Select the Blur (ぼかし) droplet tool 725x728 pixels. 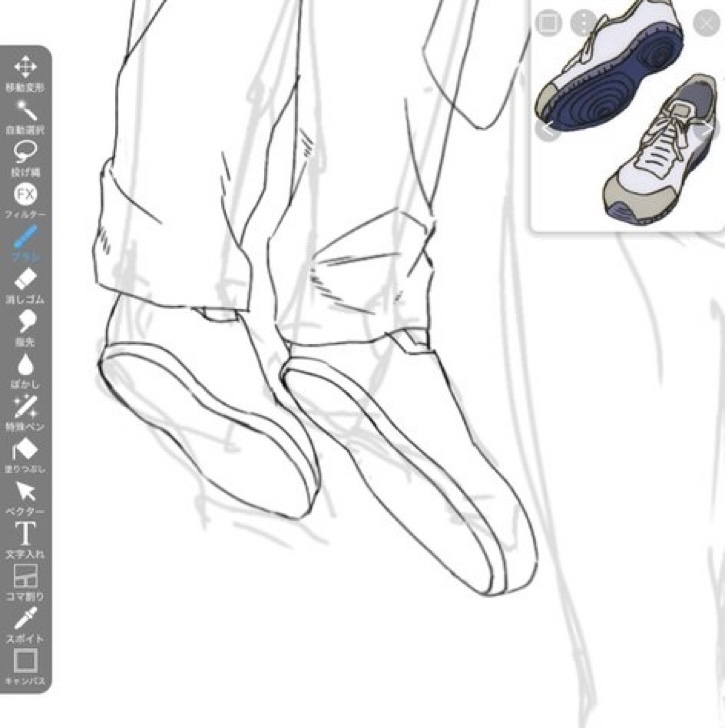click(x=25, y=365)
